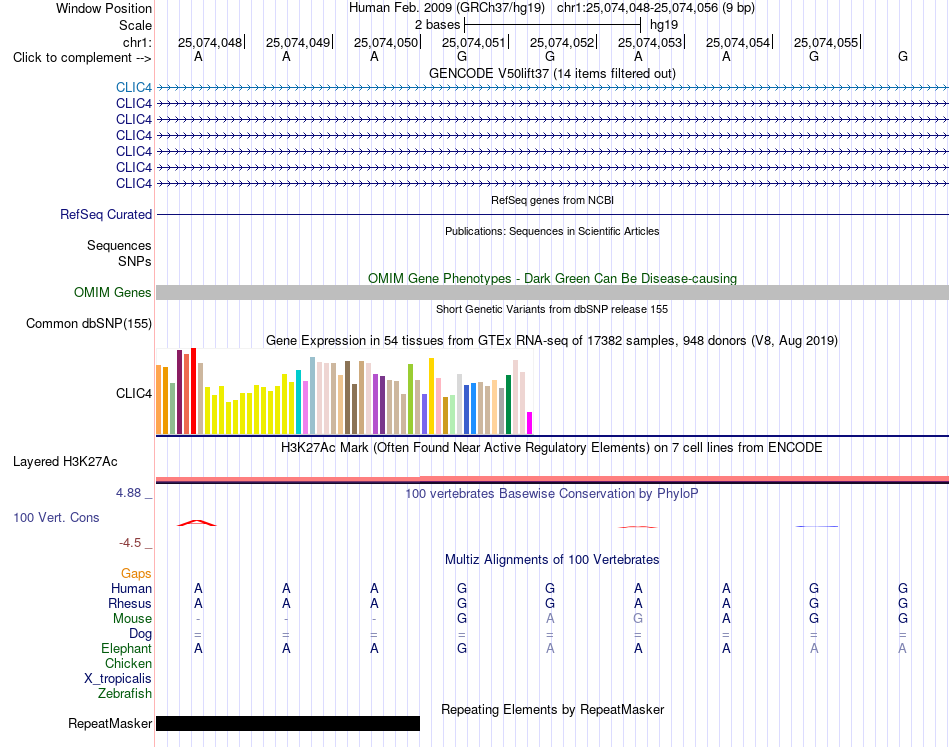The height and width of the screenshot is (747, 950).
Task: Click the Layered H3K27Ac track label
Action: 65,462
